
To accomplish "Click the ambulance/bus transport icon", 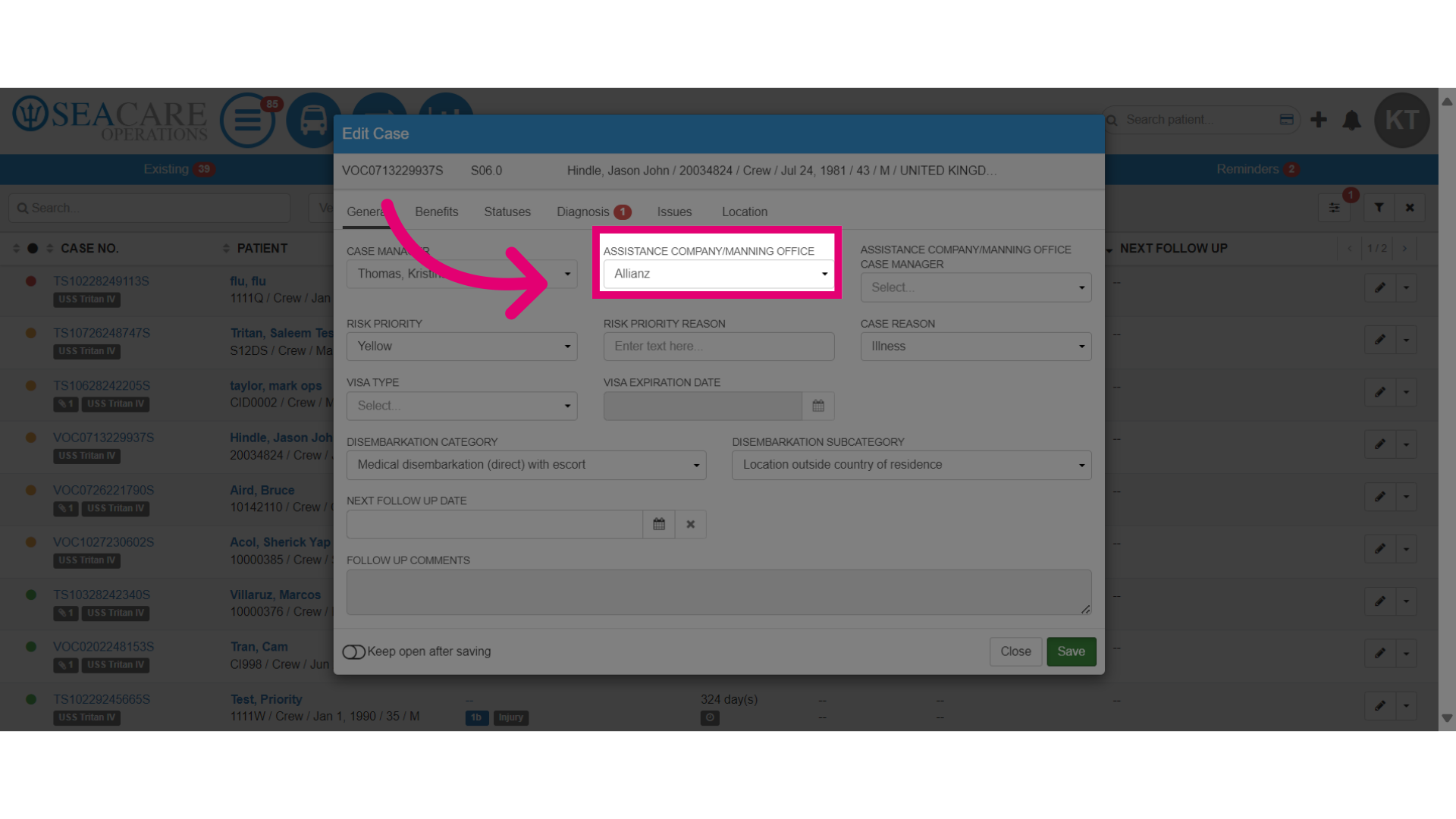I will click(313, 120).
